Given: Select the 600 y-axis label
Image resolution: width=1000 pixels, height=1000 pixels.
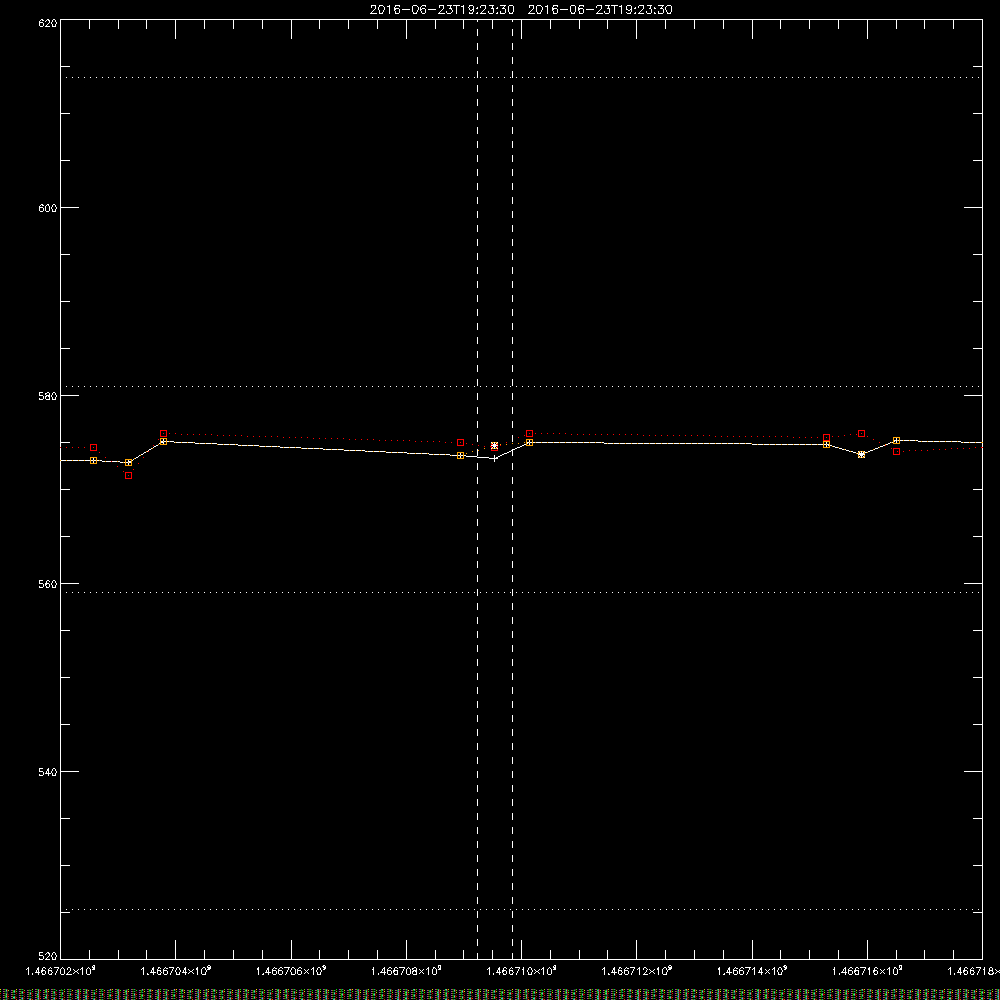Looking at the screenshot, I should tap(48, 208).
